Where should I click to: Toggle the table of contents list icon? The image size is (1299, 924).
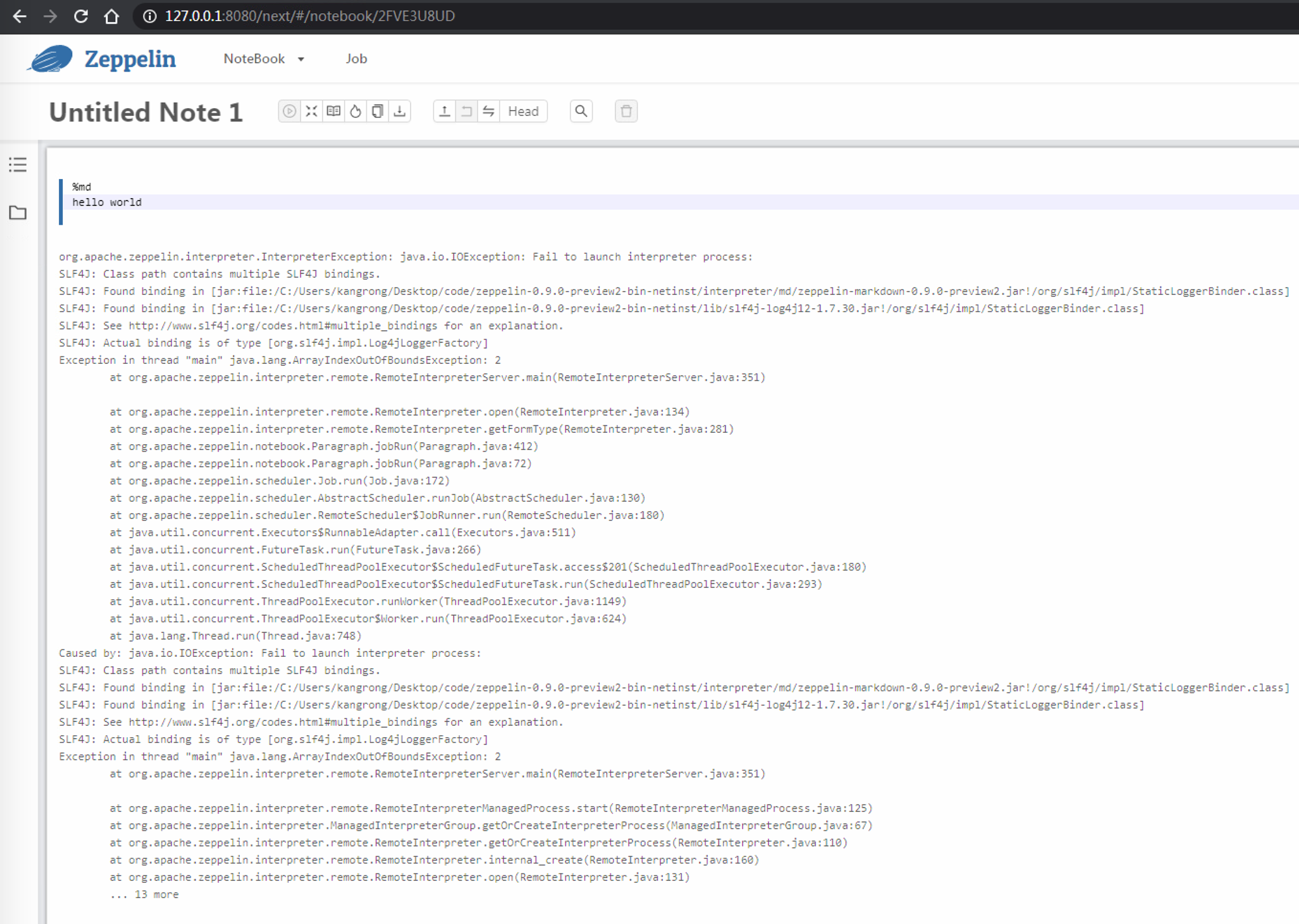[x=18, y=164]
